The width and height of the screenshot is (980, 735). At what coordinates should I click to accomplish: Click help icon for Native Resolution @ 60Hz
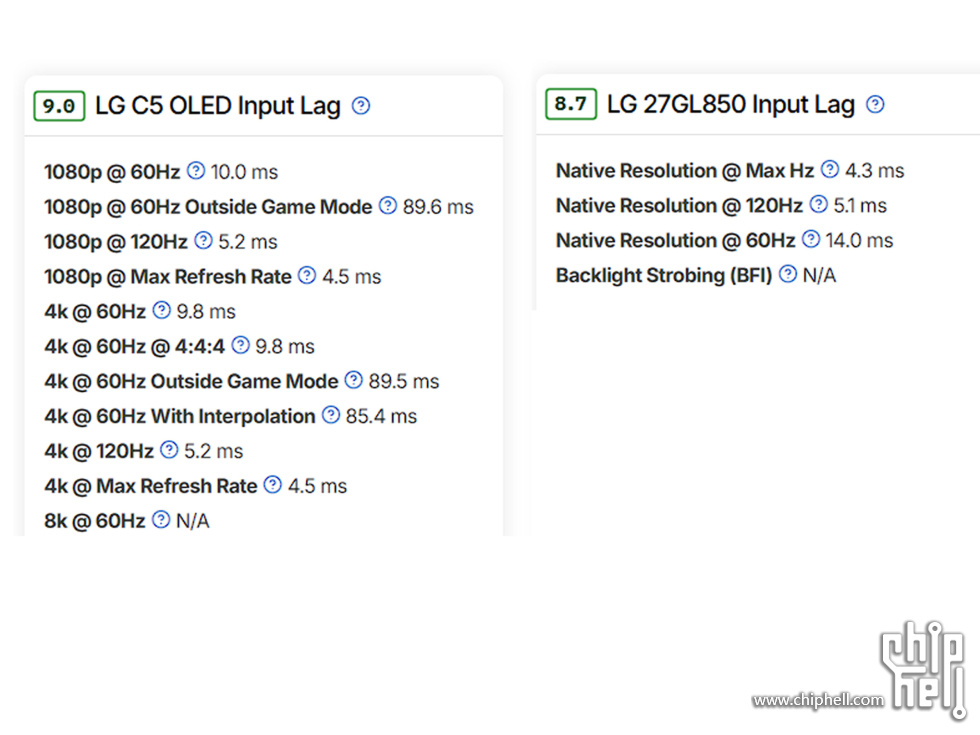[811, 239]
